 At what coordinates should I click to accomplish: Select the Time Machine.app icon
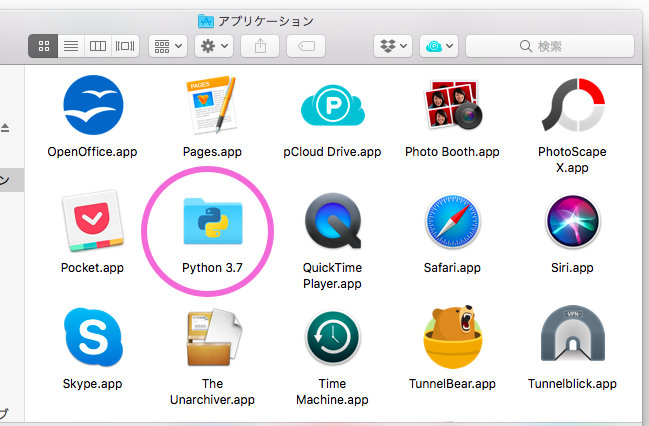point(333,337)
